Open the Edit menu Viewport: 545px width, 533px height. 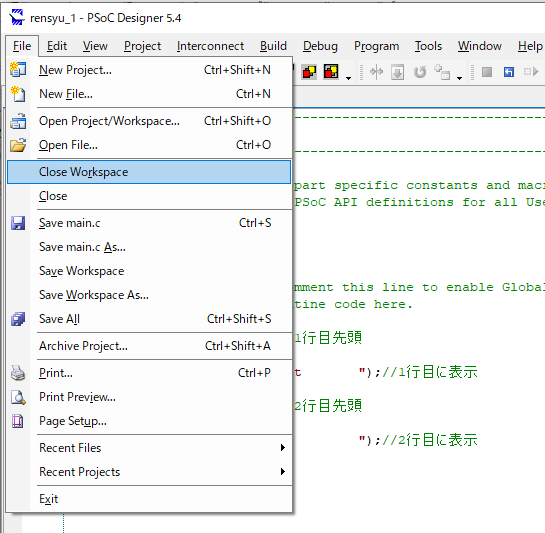[57, 46]
